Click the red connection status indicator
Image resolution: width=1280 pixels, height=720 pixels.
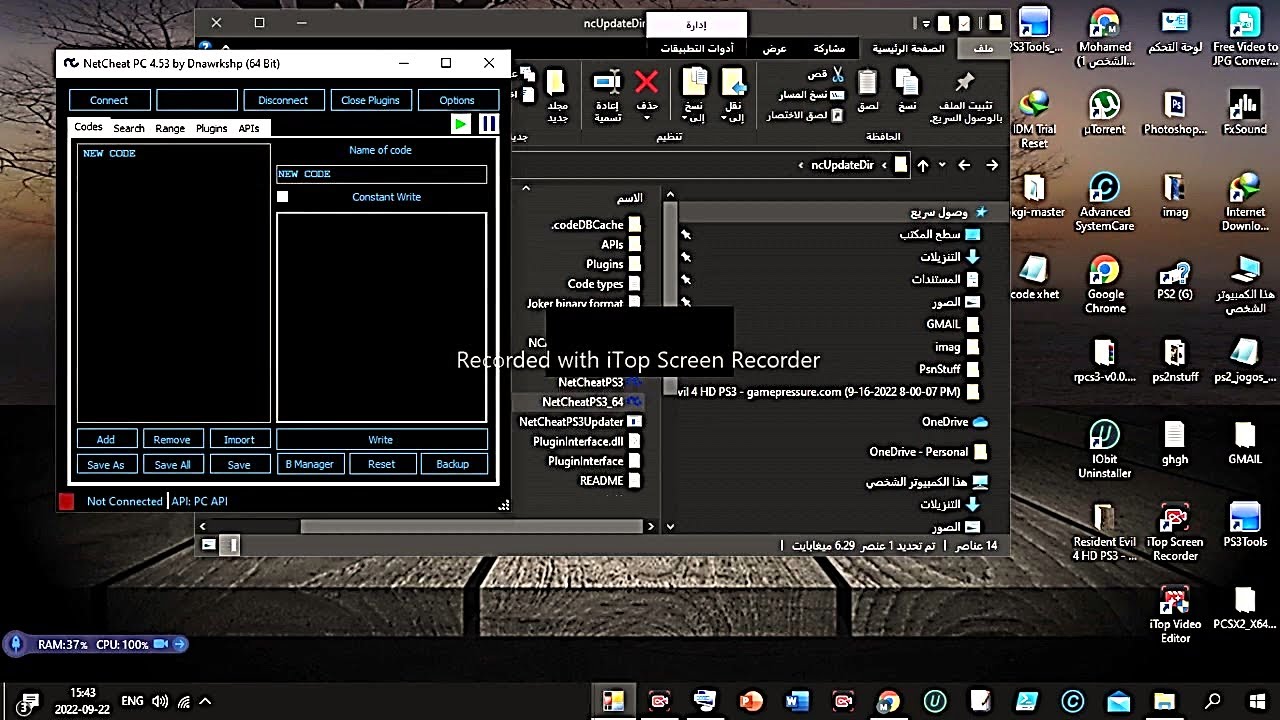(x=67, y=501)
